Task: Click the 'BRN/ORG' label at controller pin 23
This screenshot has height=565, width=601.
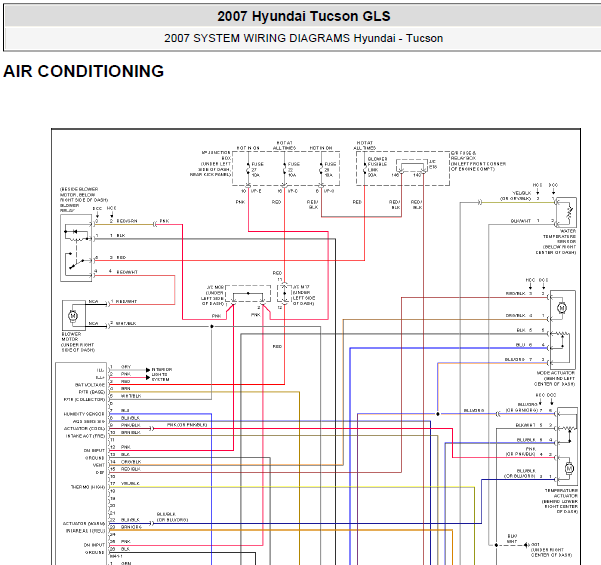Action: 131,527
